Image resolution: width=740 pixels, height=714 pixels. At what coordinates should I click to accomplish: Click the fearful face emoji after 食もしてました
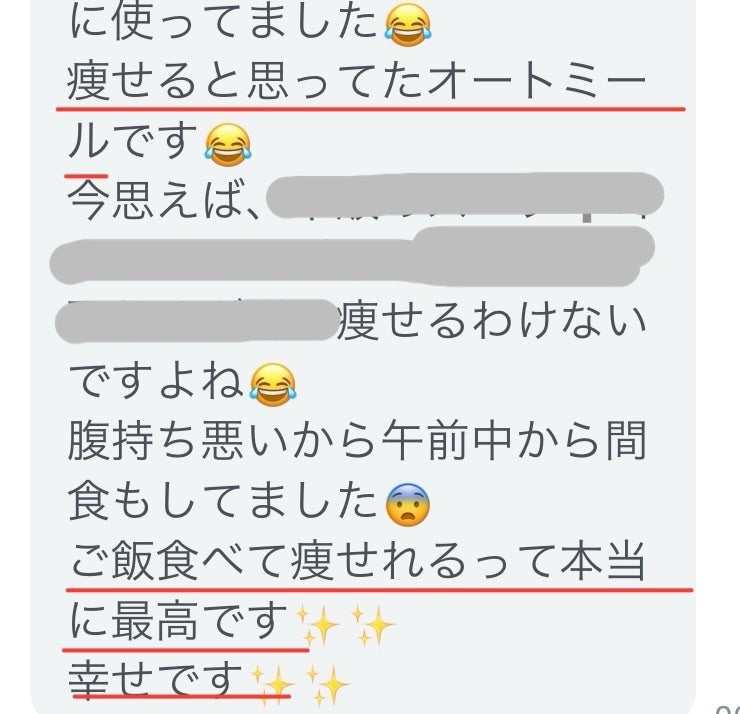coord(408,505)
